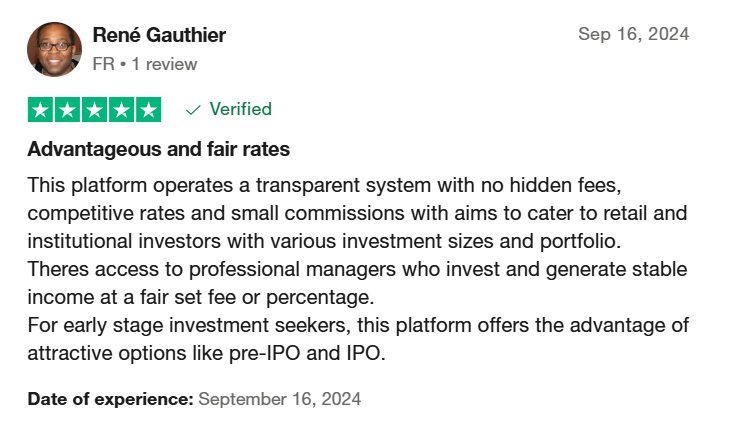Click the Date of experience label

pos(110,399)
